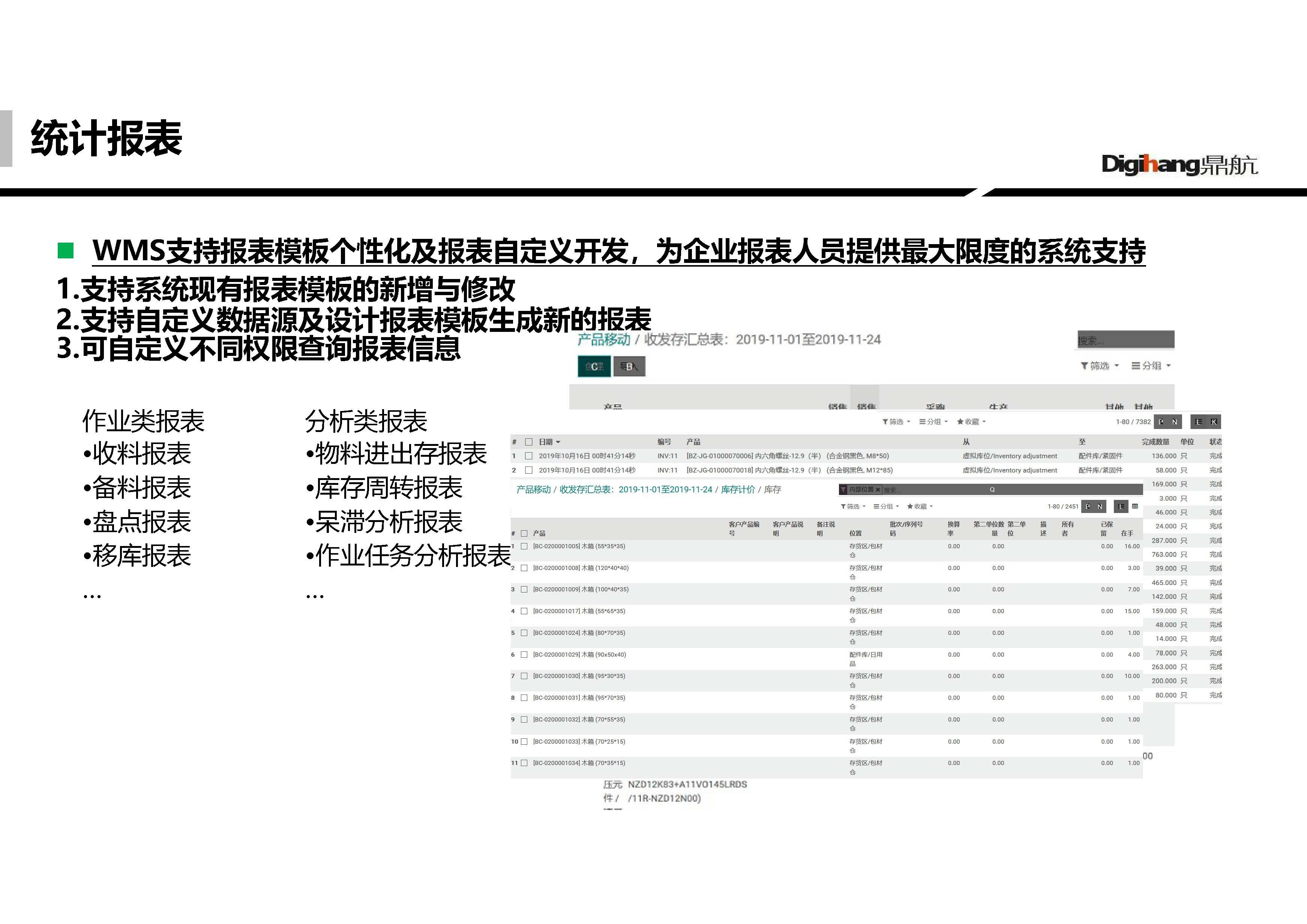Click the magnifier in the 库存 search bar
The height and width of the screenshot is (924, 1307).
point(992,490)
